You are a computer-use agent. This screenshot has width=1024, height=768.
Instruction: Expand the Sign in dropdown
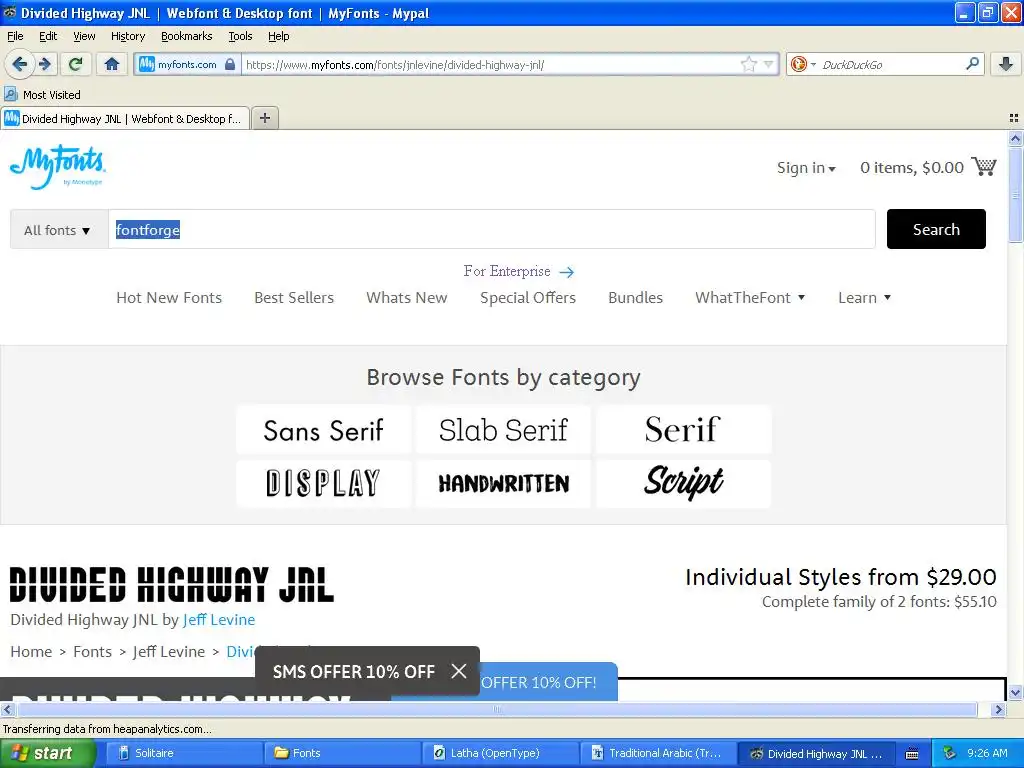(806, 168)
